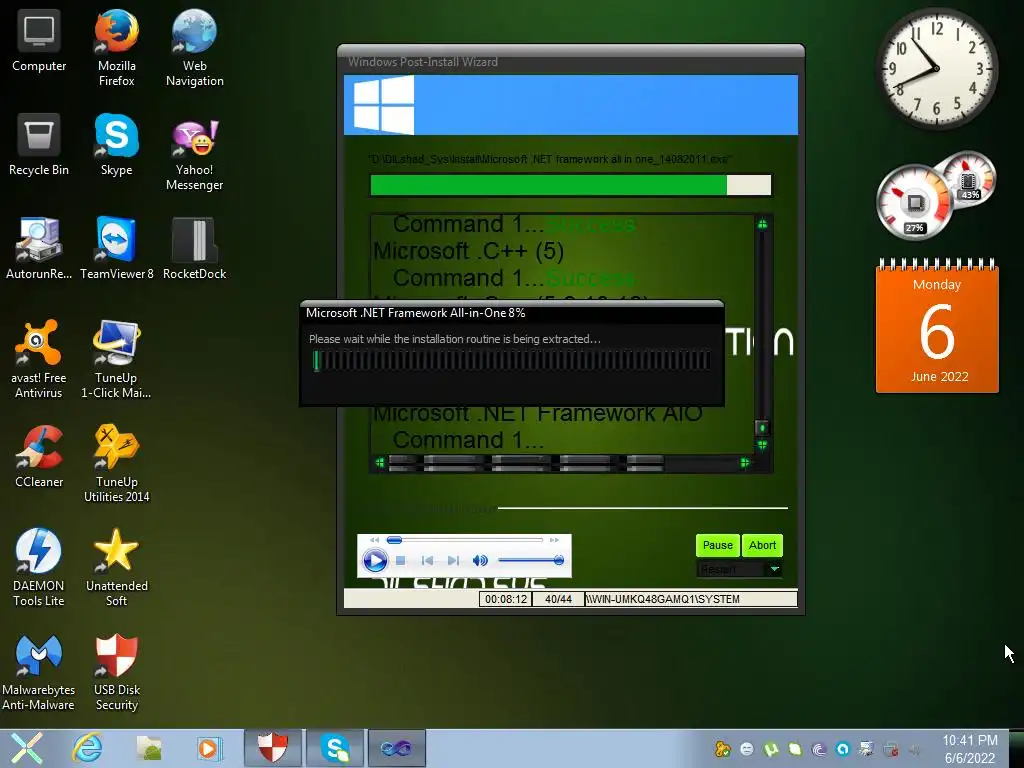The image size is (1024, 768).
Task: Open the Computer desktop icon
Action: [x=39, y=42]
